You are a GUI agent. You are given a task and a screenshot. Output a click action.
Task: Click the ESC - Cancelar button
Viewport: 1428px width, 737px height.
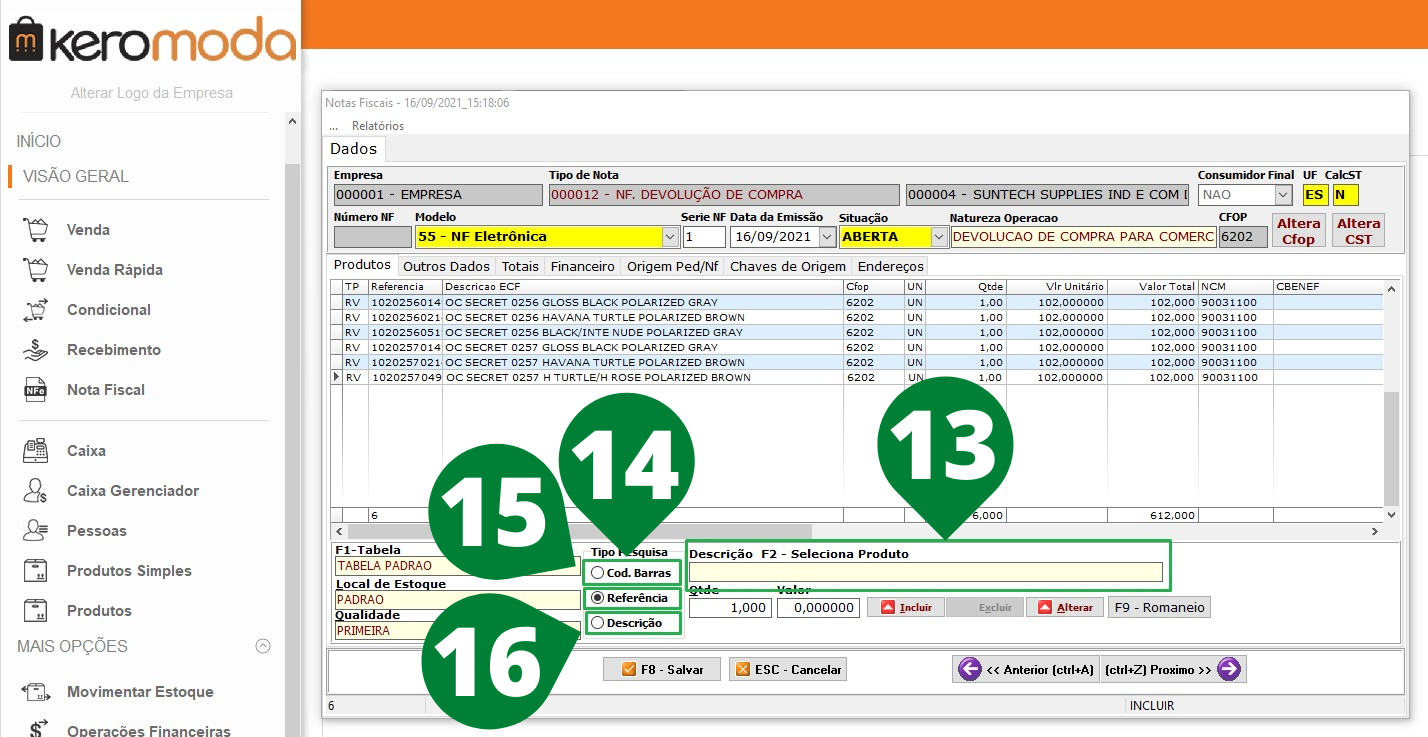click(789, 669)
